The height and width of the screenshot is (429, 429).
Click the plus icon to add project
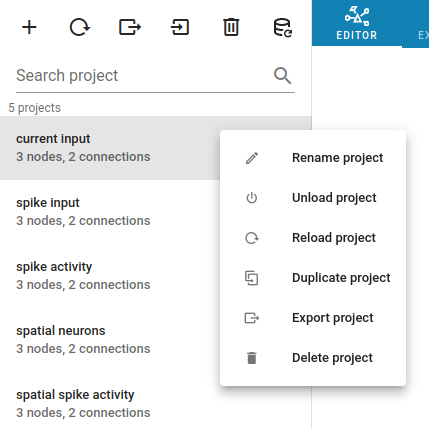[29, 27]
